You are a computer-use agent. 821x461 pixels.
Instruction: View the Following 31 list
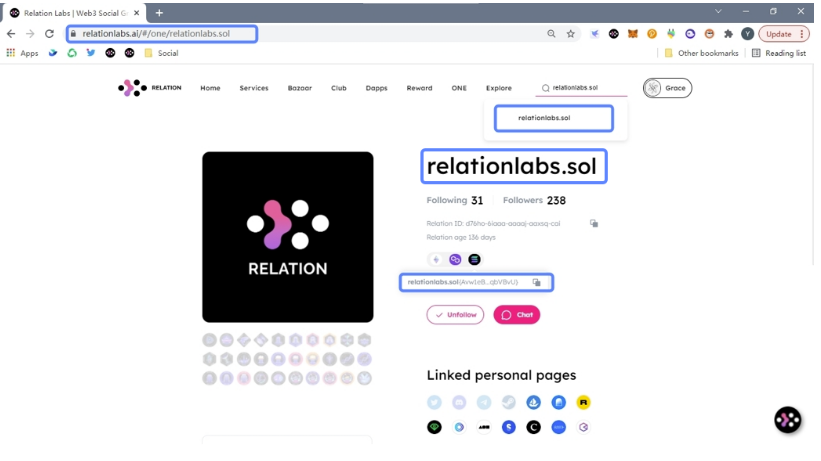[x=454, y=200]
